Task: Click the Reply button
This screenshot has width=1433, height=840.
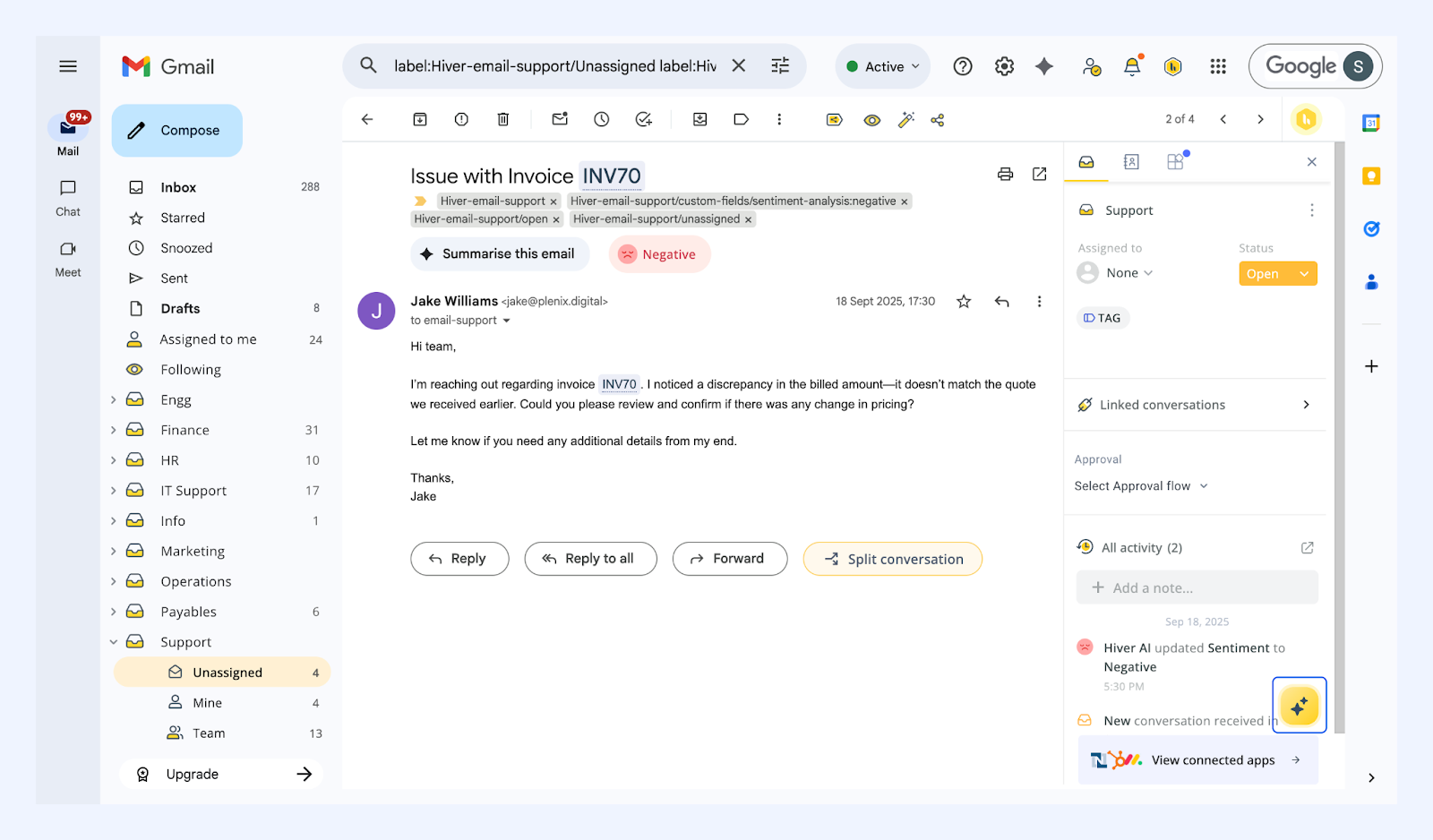Action: click(459, 559)
